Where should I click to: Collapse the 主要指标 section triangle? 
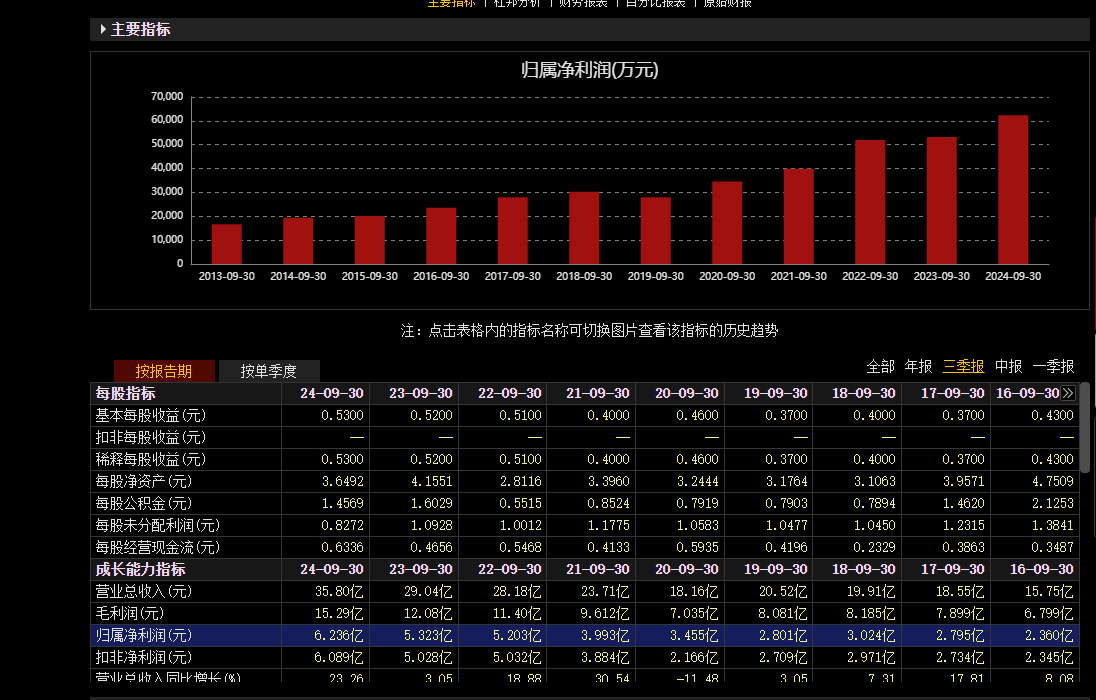point(103,30)
